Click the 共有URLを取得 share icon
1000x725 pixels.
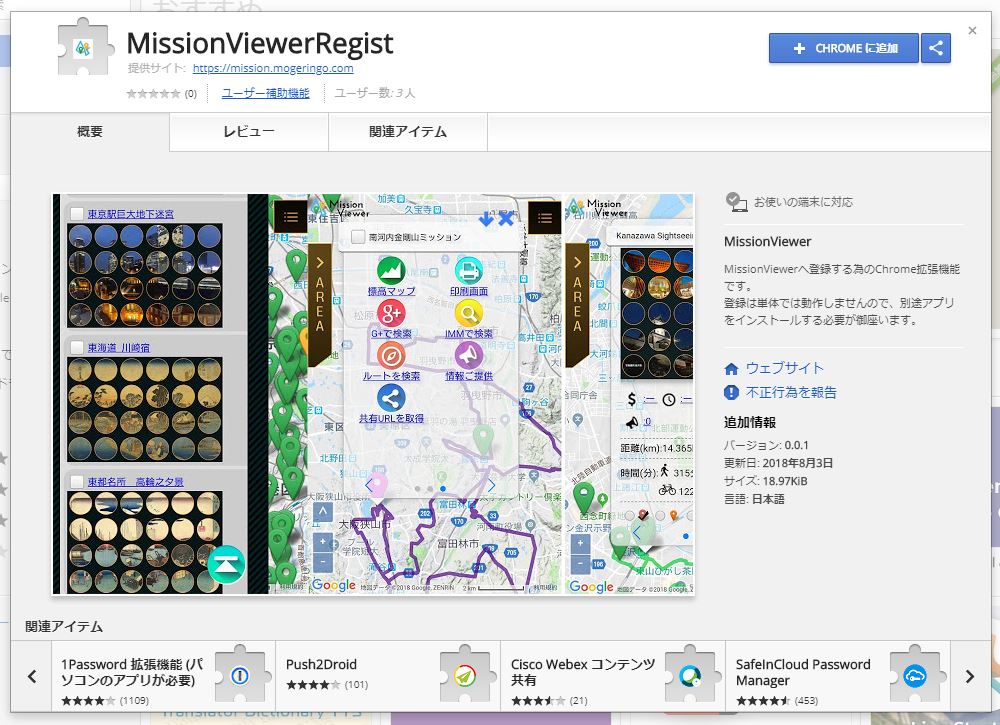click(x=391, y=399)
